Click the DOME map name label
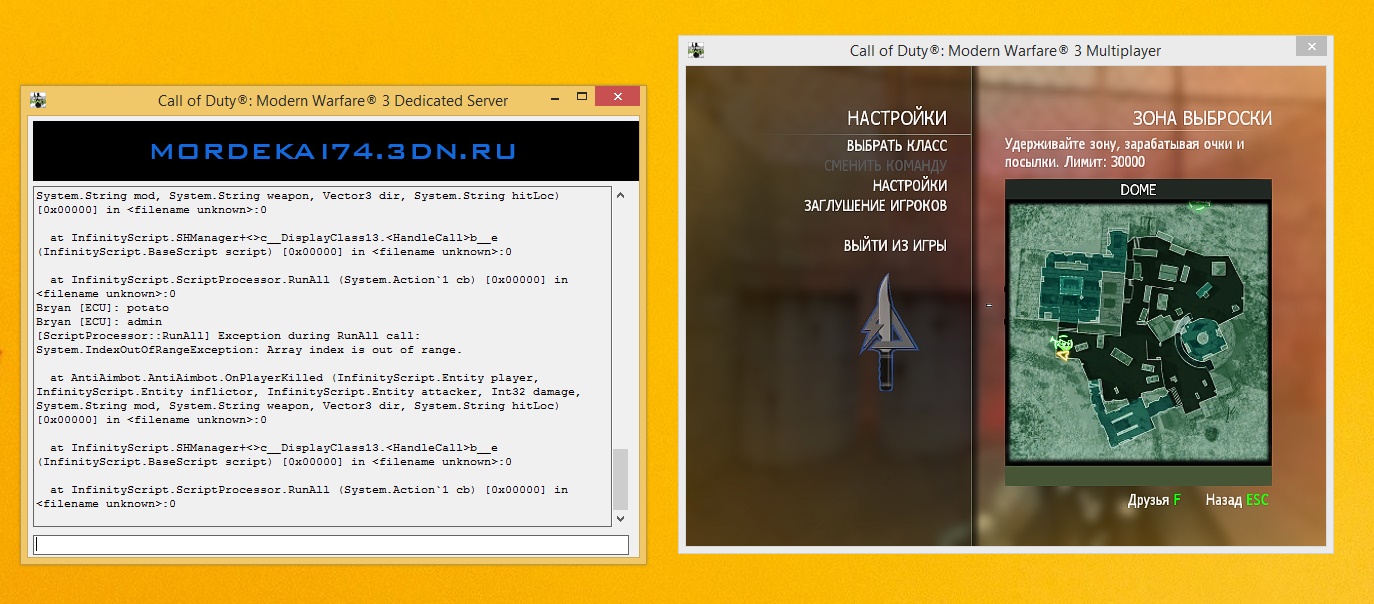The image size is (1374, 604). (x=1138, y=190)
